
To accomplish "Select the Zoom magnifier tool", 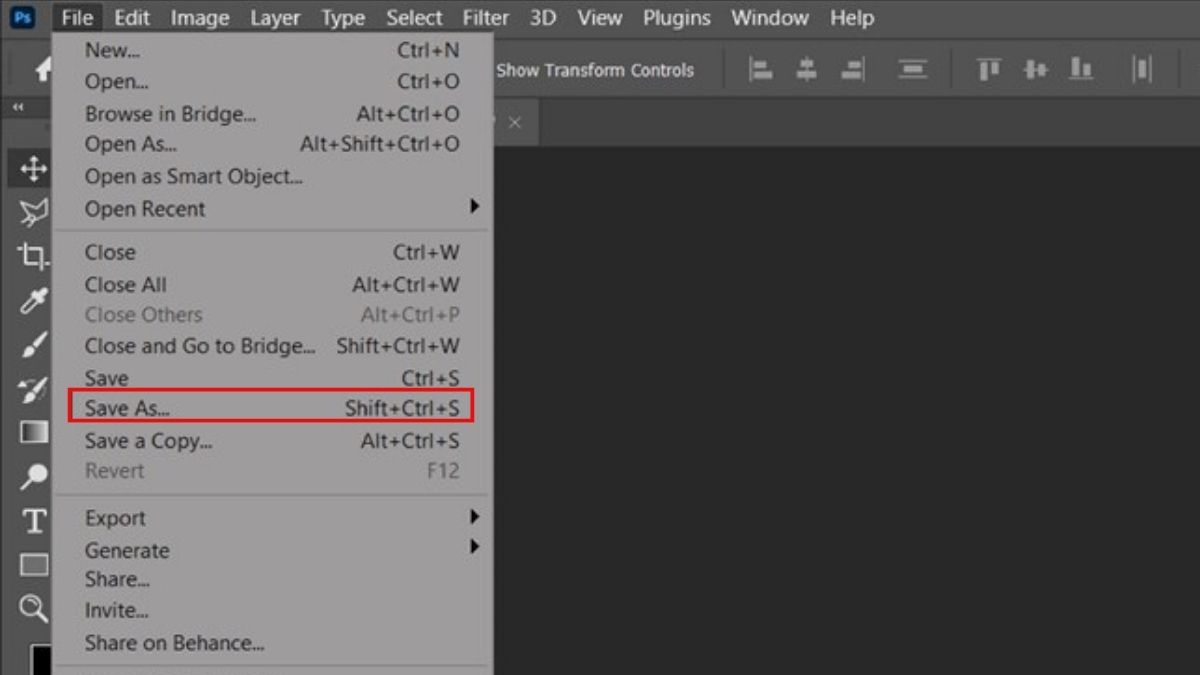I will point(34,608).
